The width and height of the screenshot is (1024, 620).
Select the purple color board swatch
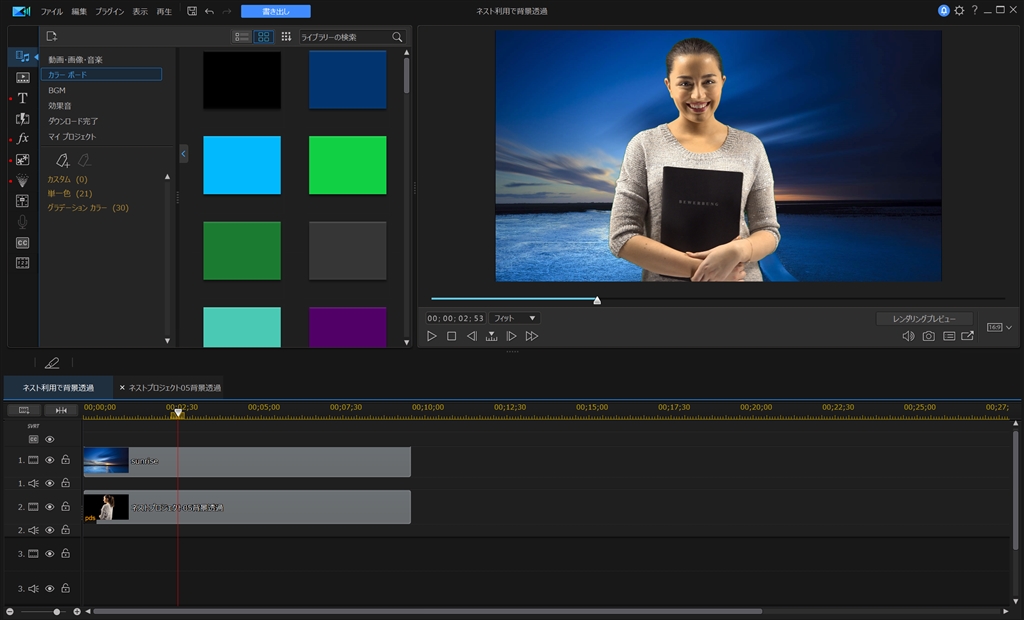point(347,327)
